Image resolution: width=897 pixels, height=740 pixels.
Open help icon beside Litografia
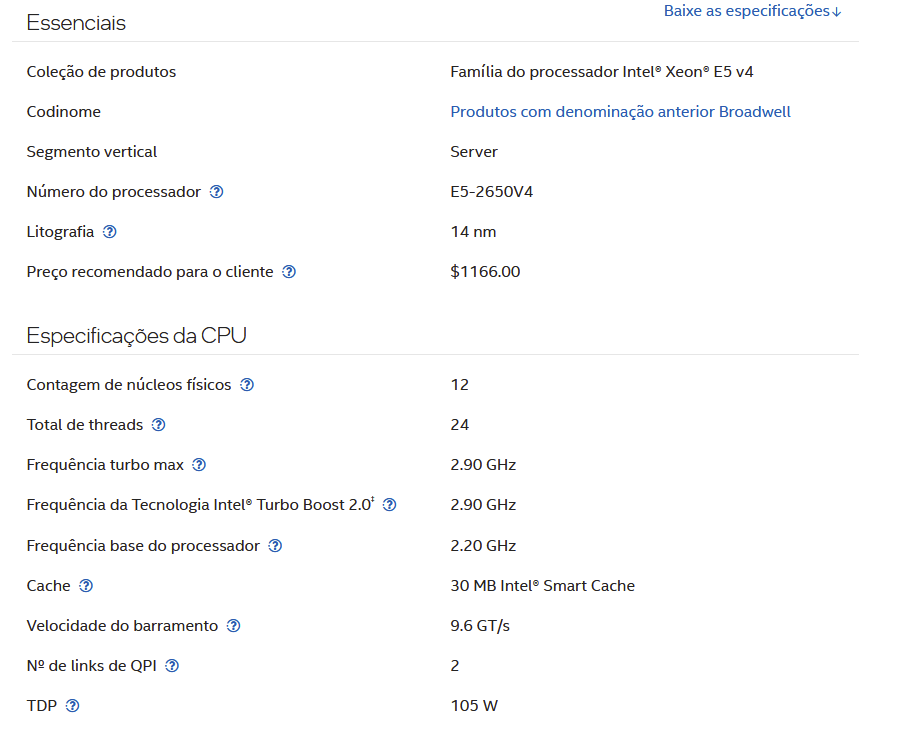tap(109, 232)
